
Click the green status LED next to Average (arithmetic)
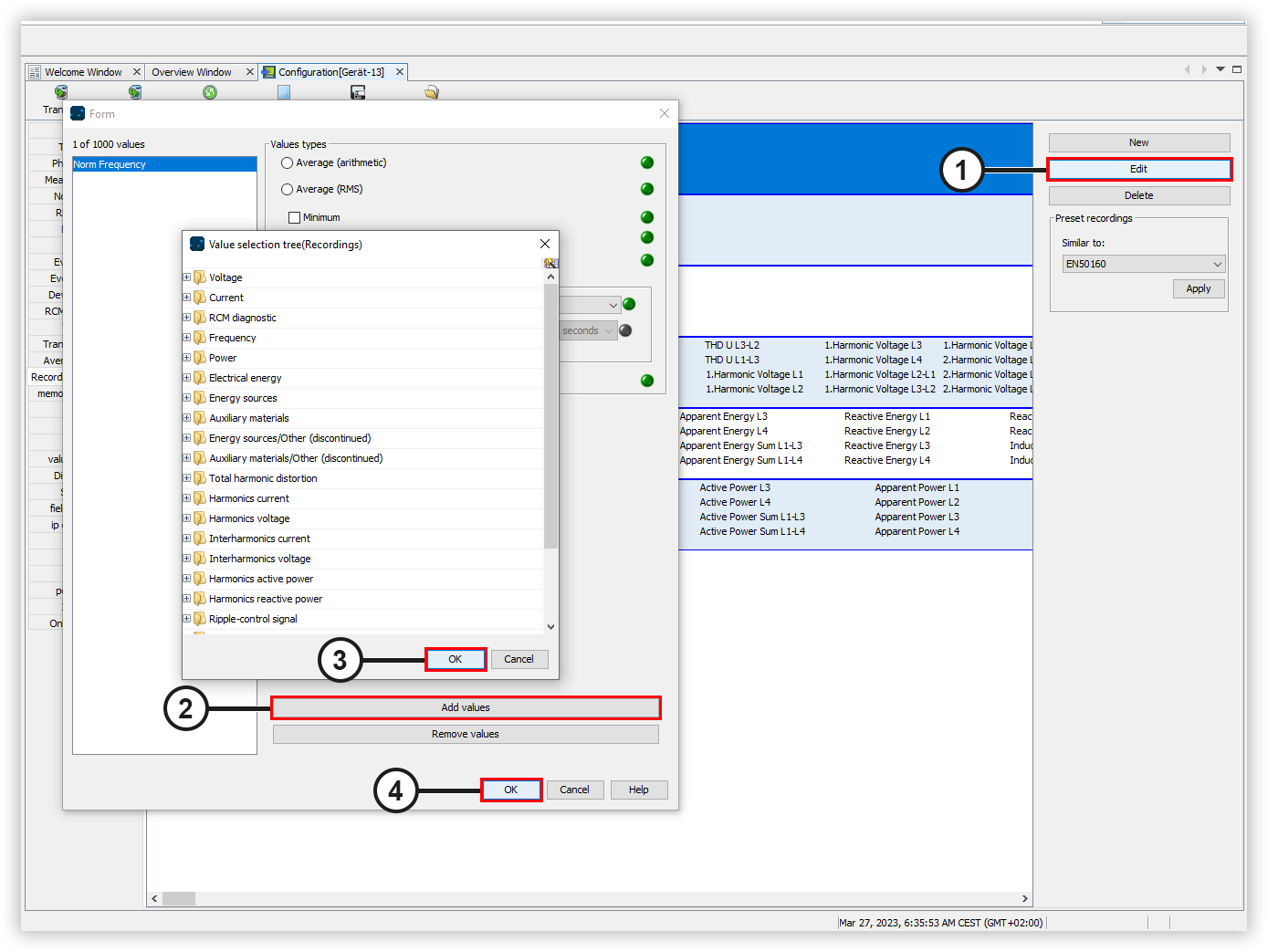[x=647, y=162]
